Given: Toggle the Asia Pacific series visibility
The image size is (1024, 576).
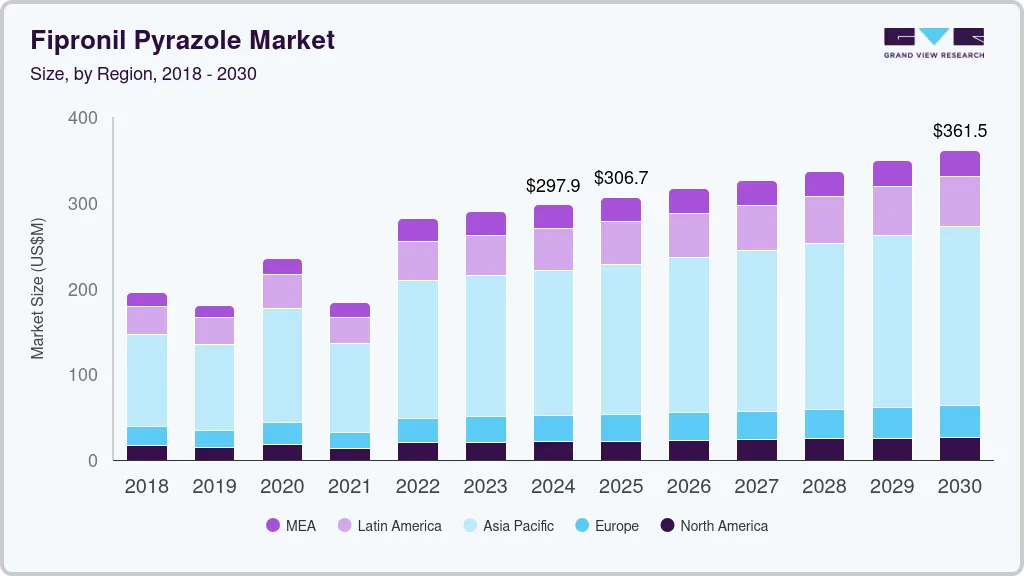Looking at the screenshot, I should pyautogui.click(x=470, y=526).
